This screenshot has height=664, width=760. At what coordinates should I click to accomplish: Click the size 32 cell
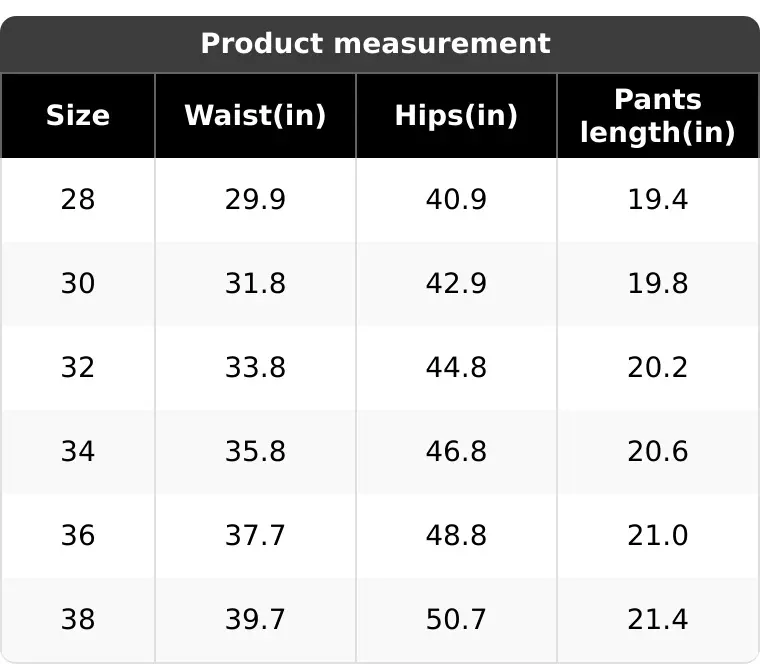(x=78, y=367)
